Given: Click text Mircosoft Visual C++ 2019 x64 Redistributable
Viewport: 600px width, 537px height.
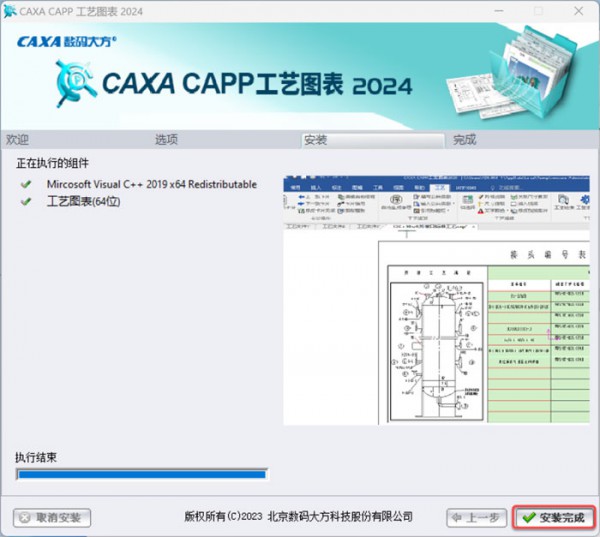Looking at the screenshot, I should click(x=152, y=184).
